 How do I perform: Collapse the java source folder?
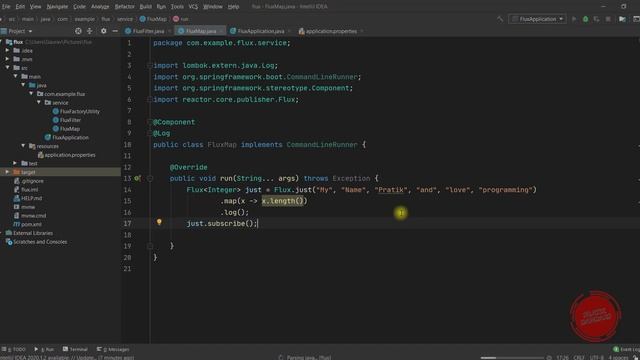(23, 85)
